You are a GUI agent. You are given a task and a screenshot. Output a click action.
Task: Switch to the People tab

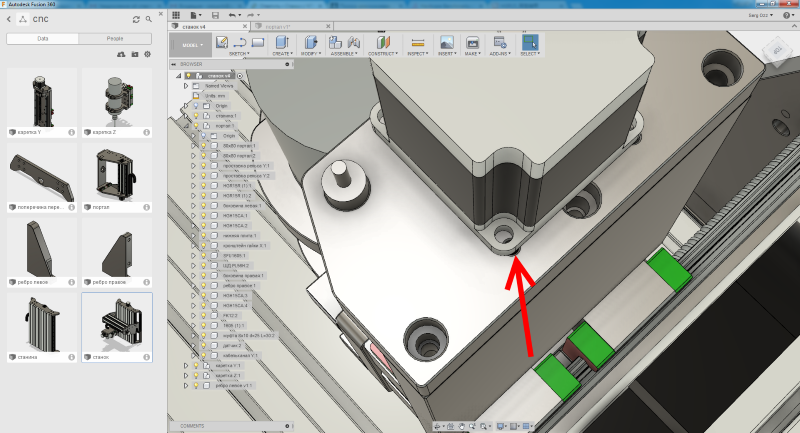115,39
